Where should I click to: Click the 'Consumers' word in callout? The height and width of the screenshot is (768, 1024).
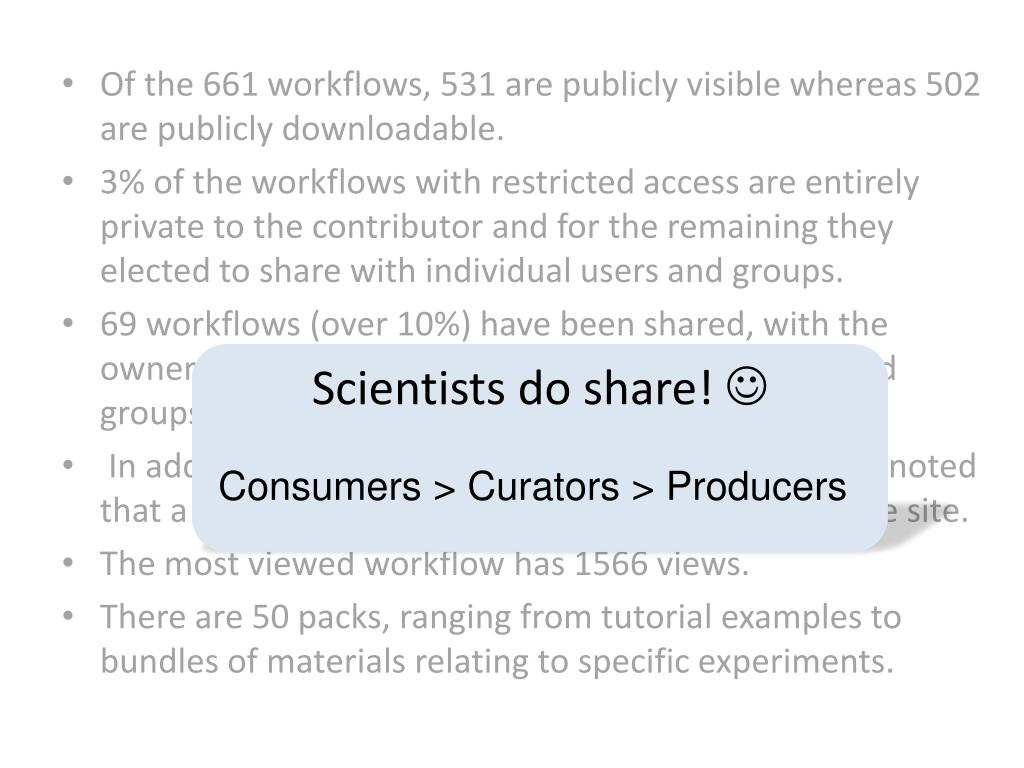(319, 487)
